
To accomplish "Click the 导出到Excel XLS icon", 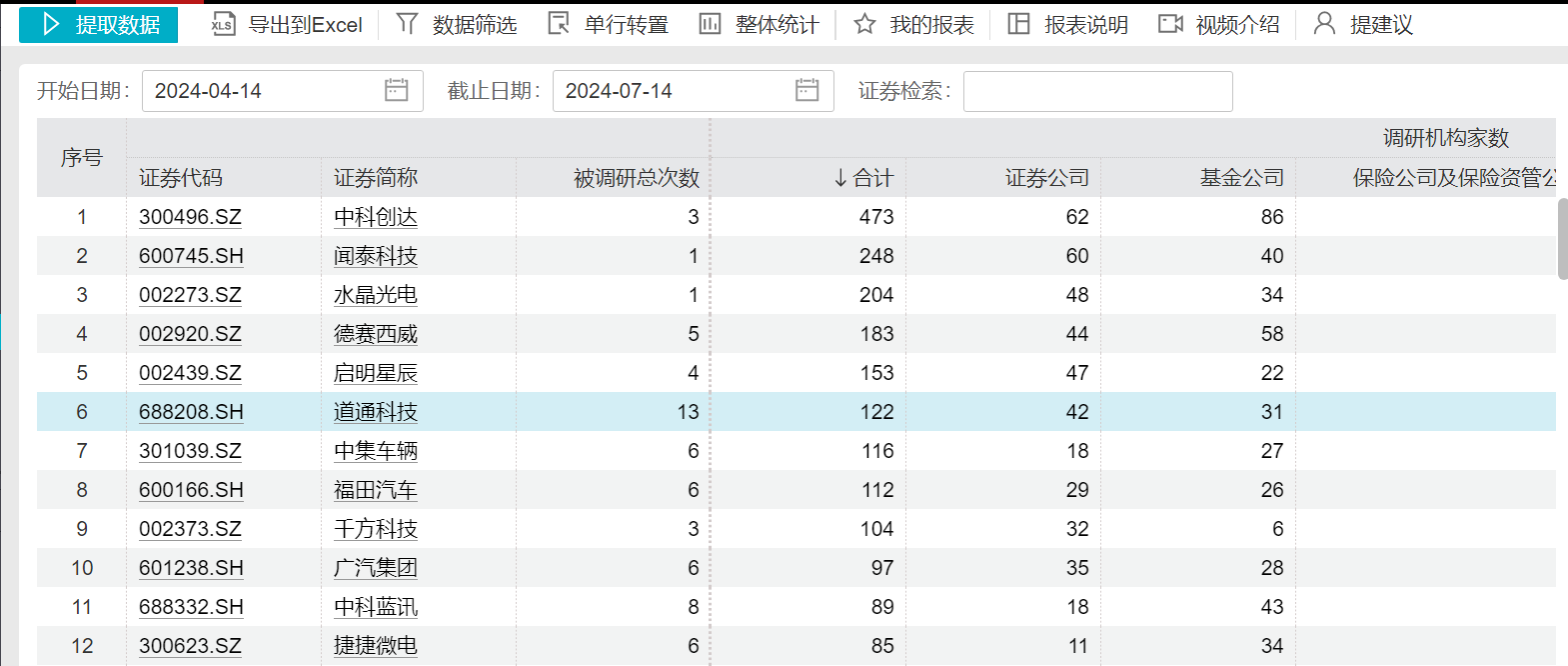I will click(223, 25).
